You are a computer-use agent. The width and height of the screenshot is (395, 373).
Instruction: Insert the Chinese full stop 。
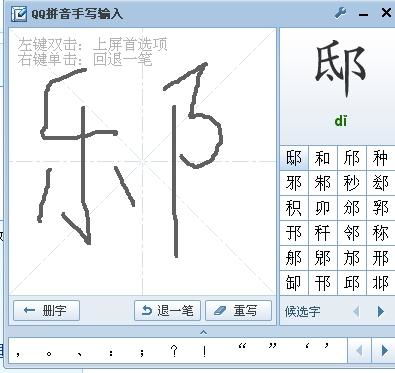[49, 354]
